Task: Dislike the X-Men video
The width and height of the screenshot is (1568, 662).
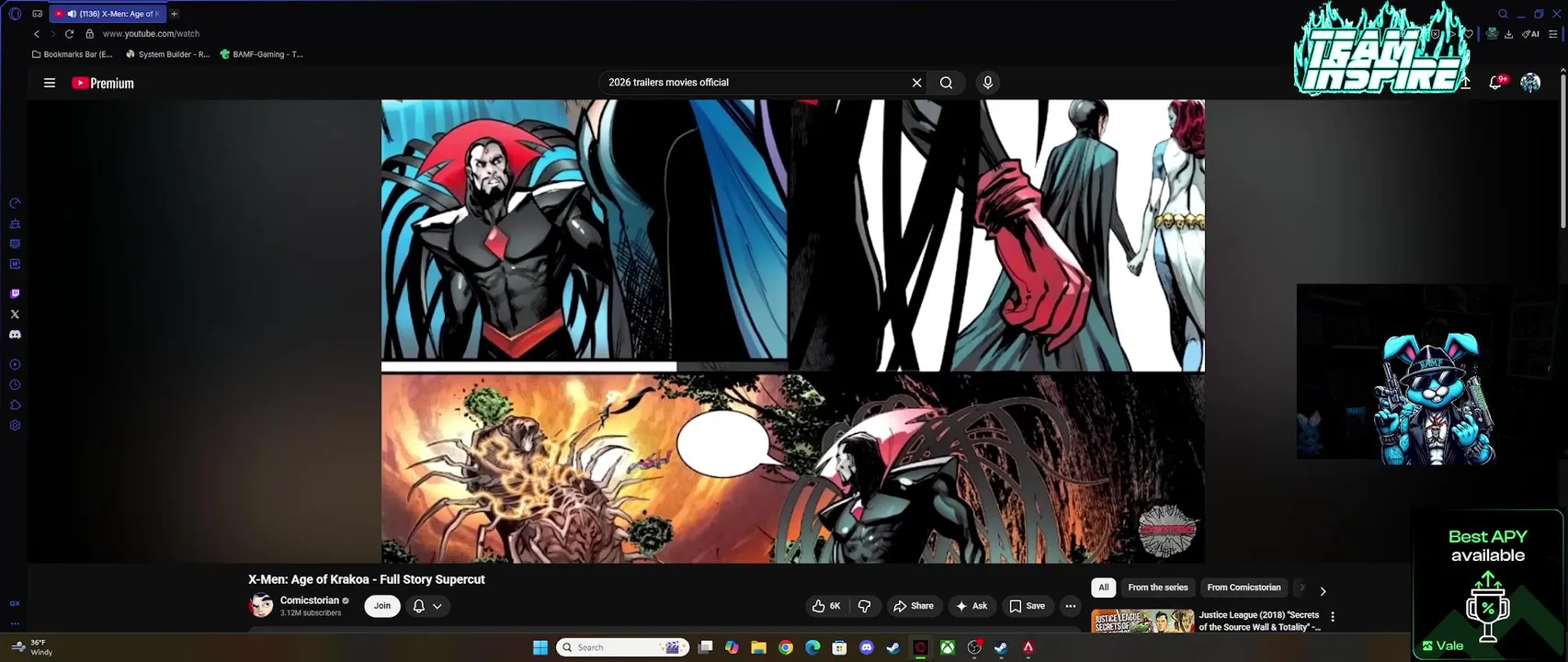Action: (864, 606)
